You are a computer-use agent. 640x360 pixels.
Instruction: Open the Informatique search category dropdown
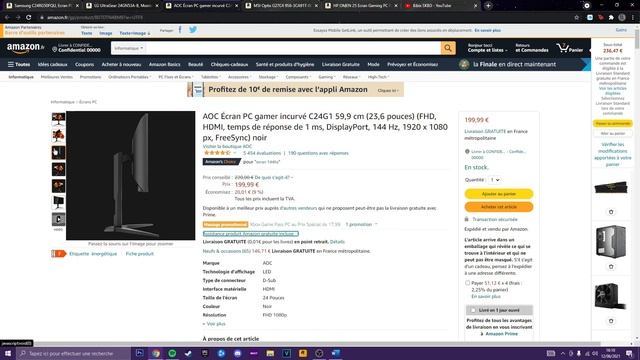[x=129, y=48]
